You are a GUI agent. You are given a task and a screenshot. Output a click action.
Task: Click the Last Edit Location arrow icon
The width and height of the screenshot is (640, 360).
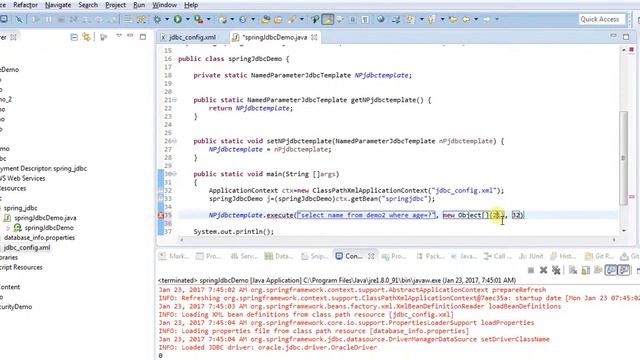pos(453,19)
